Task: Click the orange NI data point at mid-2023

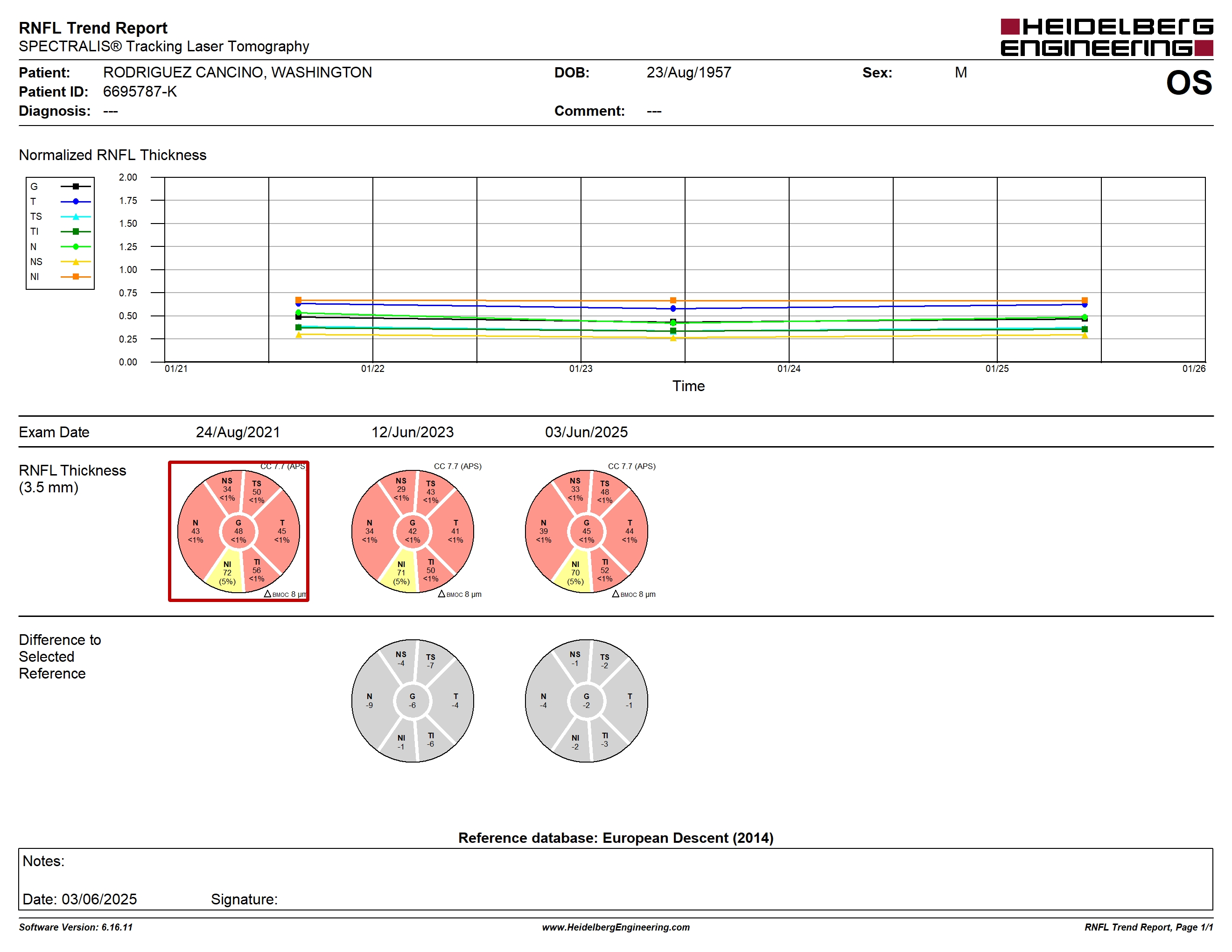Action: (x=673, y=301)
